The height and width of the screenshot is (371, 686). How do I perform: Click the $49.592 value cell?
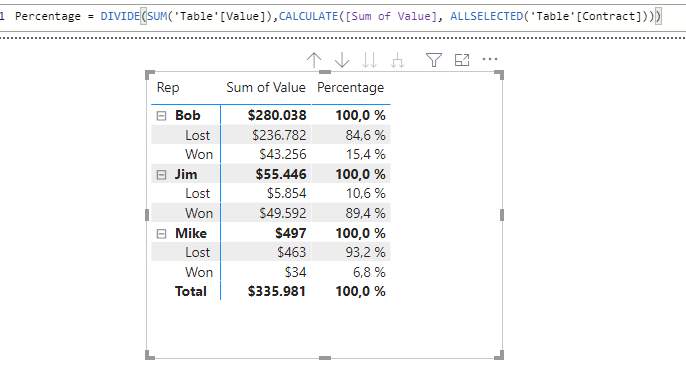(x=283, y=213)
